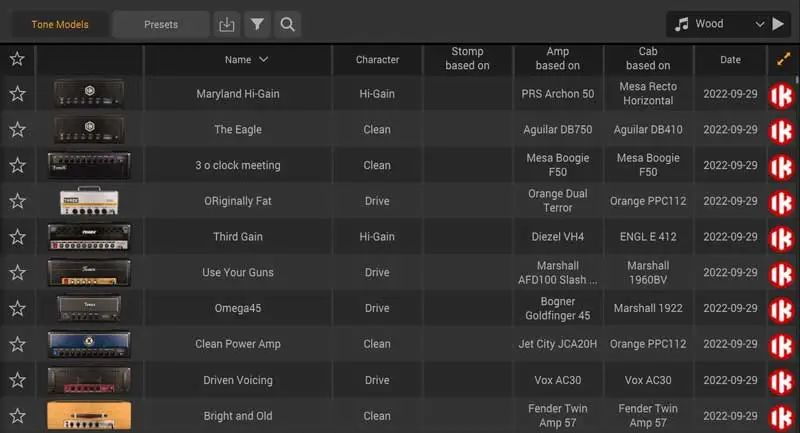The width and height of the screenshot is (800, 433).
Task: Play the Wood demo loop
Action: 778,24
